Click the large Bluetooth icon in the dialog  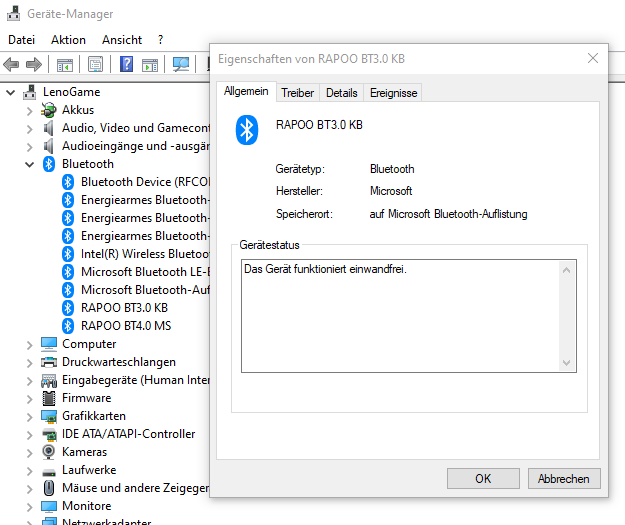pyautogui.click(x=247, y=130)
